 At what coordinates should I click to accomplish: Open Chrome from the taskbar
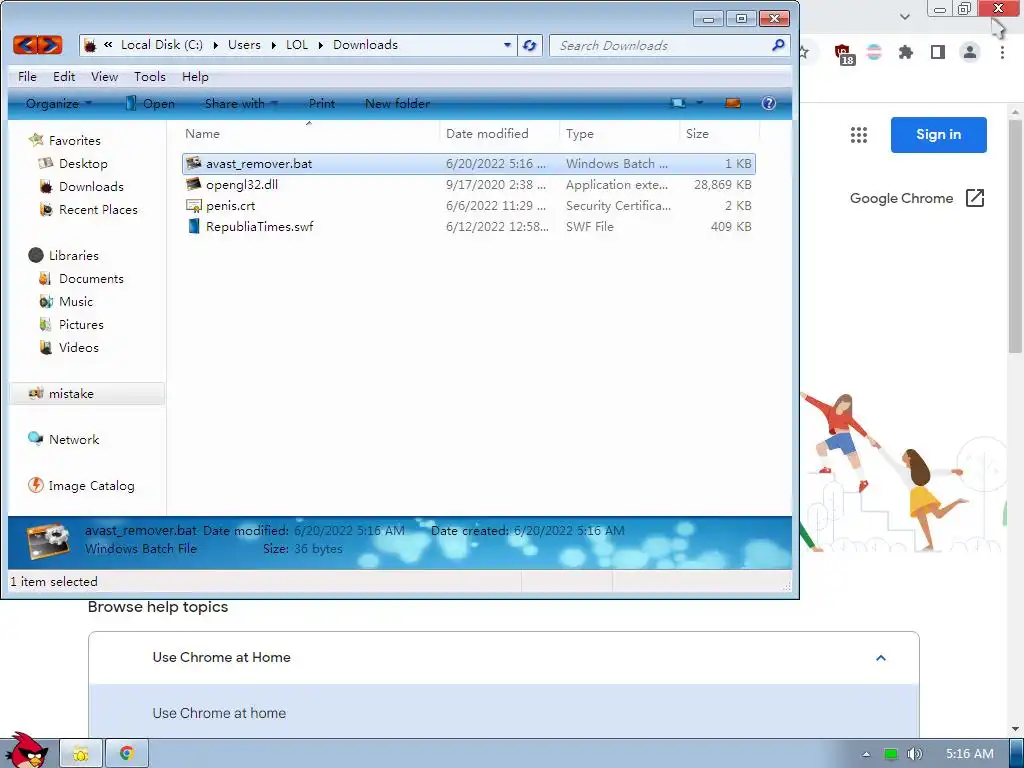pyautogui.click(x=127, y=754)
